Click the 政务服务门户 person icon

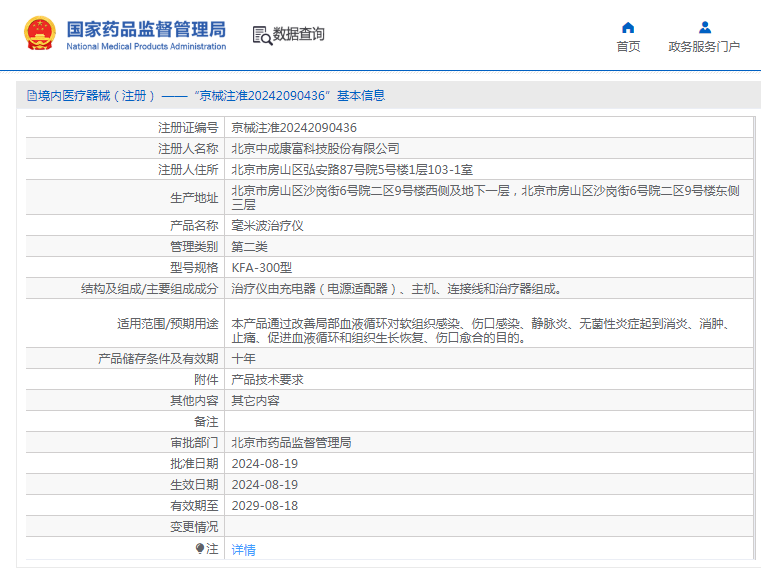[x=705, y=27]
